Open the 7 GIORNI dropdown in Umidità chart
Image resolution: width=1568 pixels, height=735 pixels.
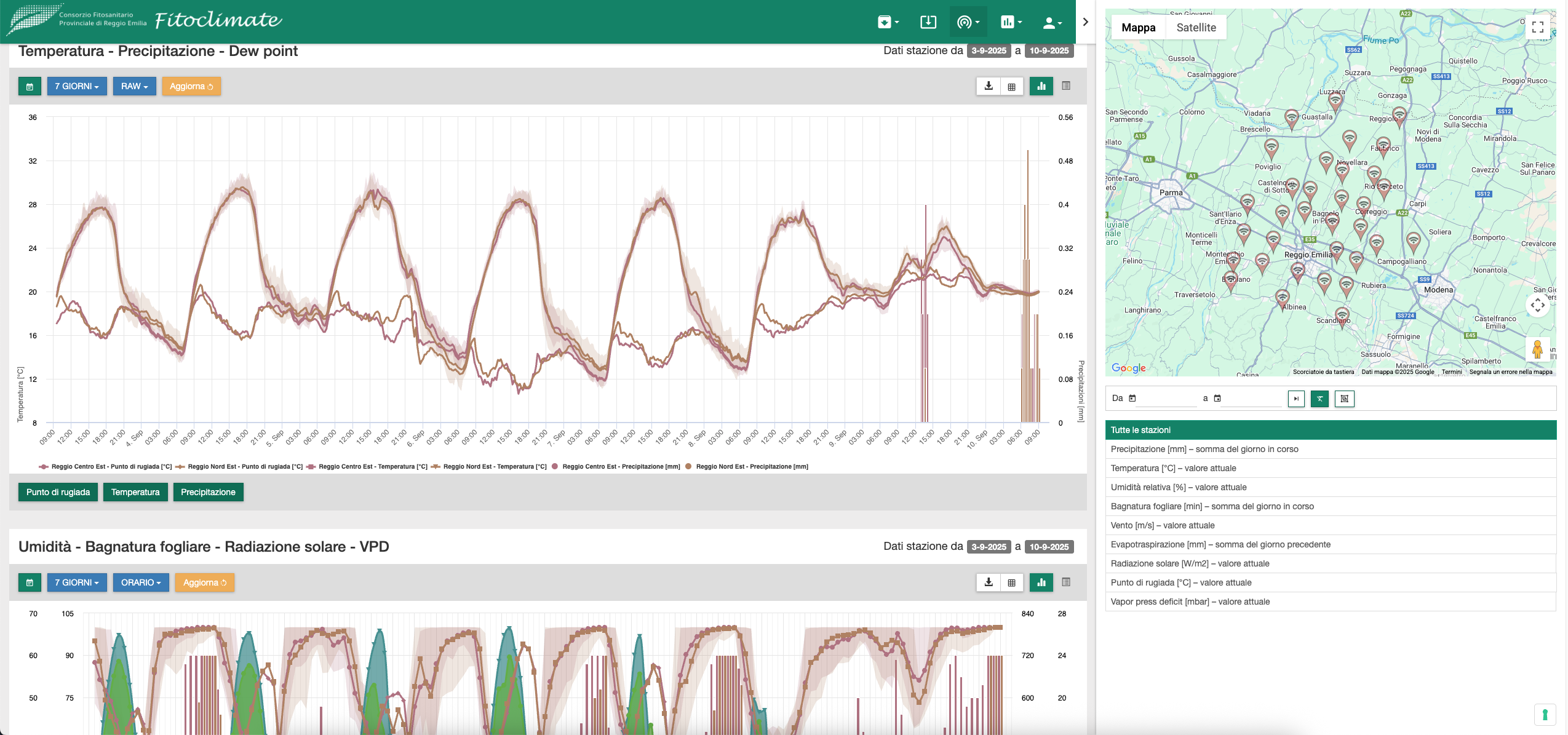[x=77, y=582]
